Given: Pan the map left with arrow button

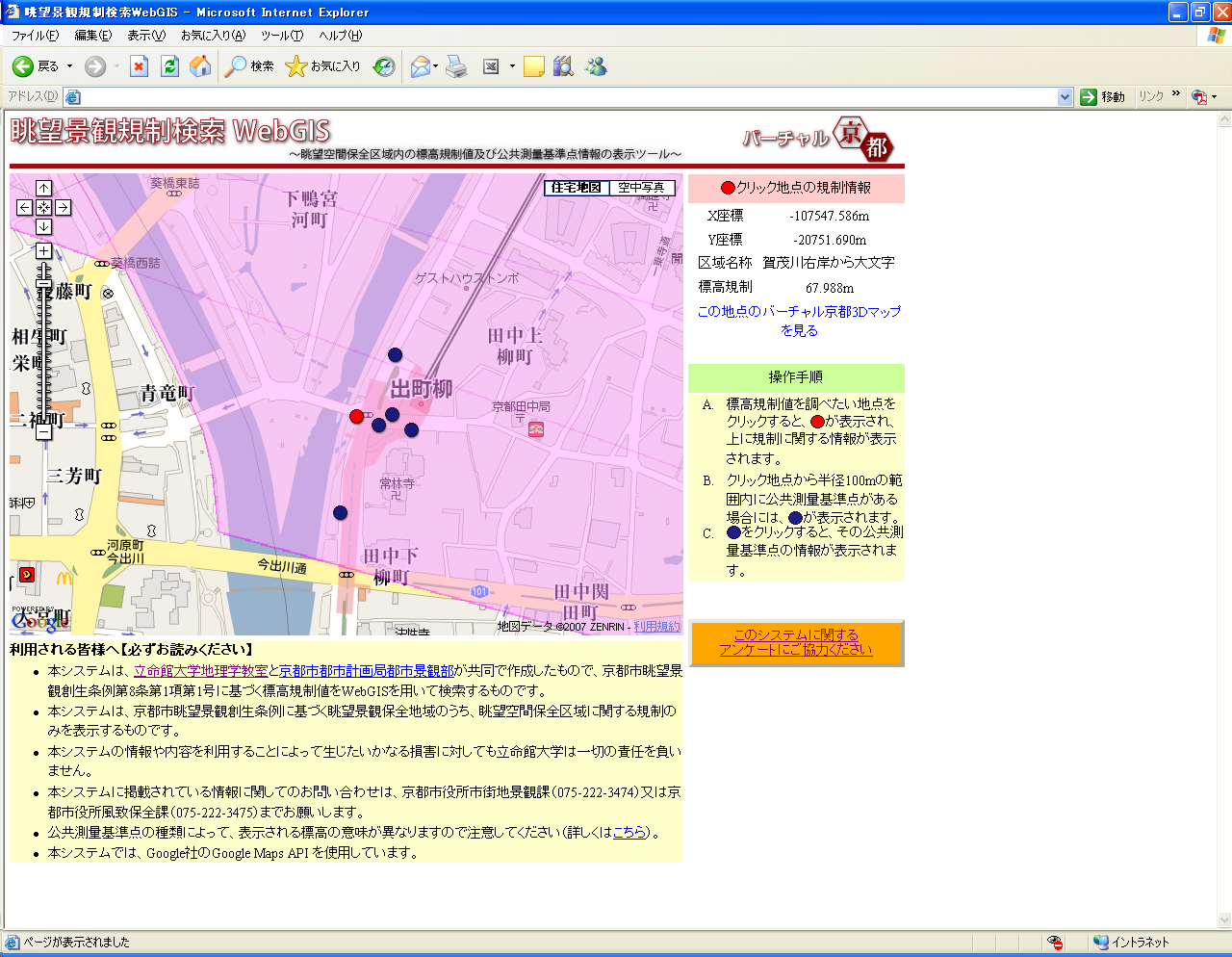Looking at the screenshot, I should pyautogui.click(x=25, y=208).
